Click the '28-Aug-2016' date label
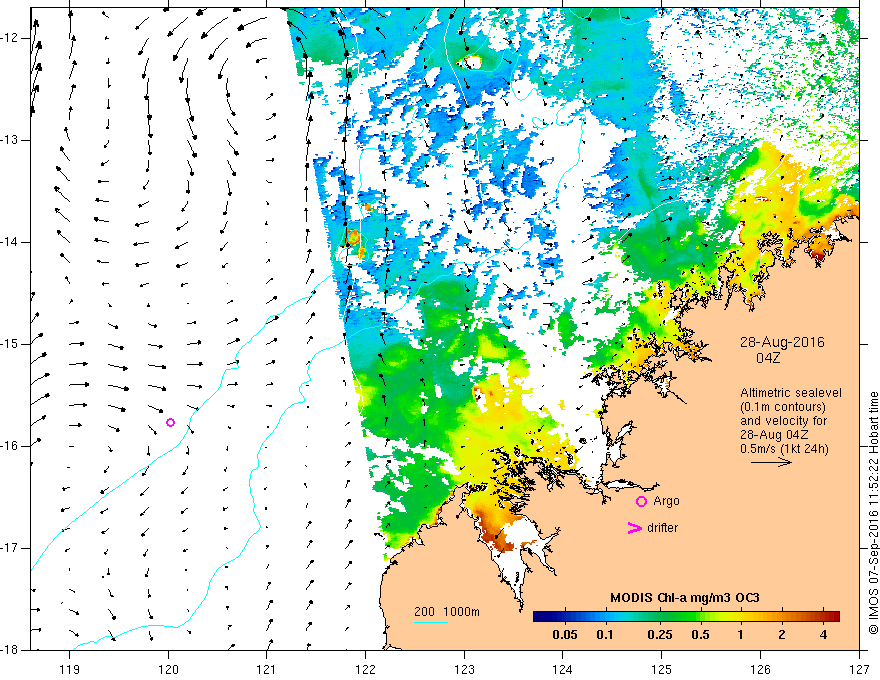880x680 pixels. 782,342
